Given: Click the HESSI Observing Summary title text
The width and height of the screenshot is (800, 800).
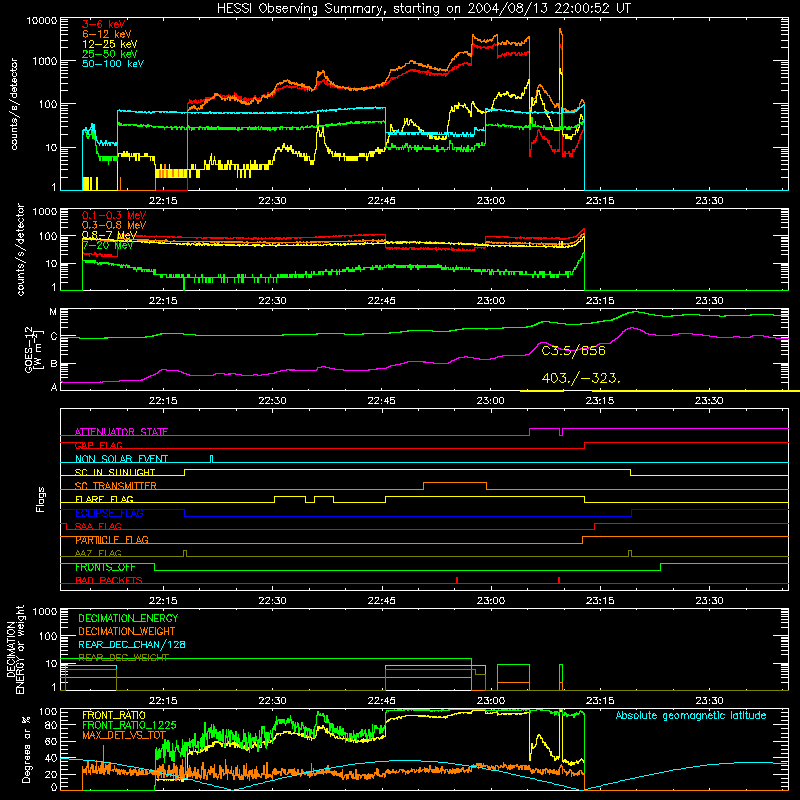Looking at the screenshot, I should tap(423, 8).
